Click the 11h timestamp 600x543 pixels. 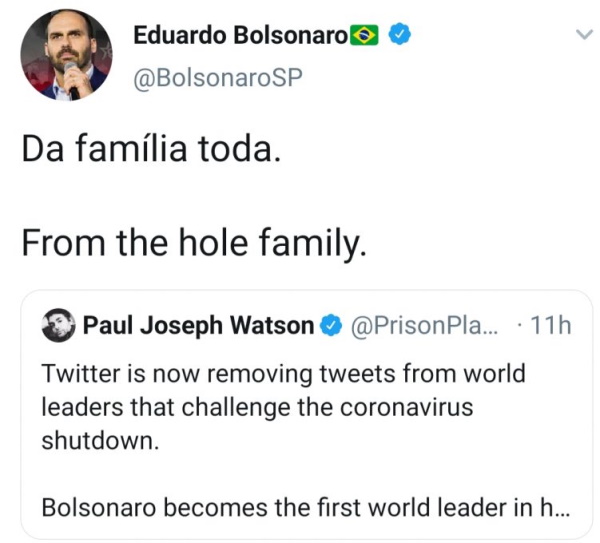pyautogui.click(x=549, y=325)
